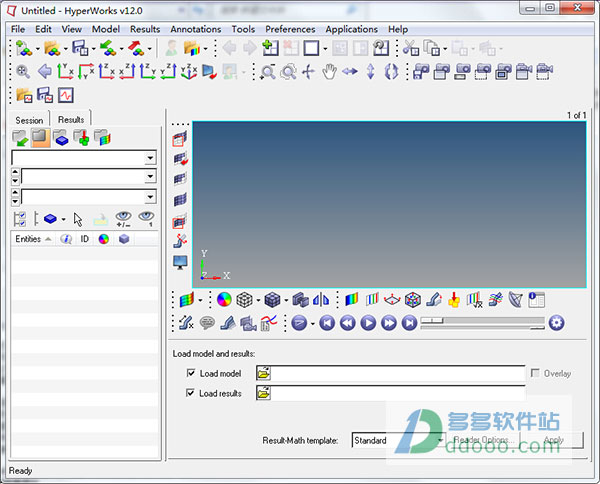Click the curve plot window icon
Viewport: 600px width, 484px height.
66,95
